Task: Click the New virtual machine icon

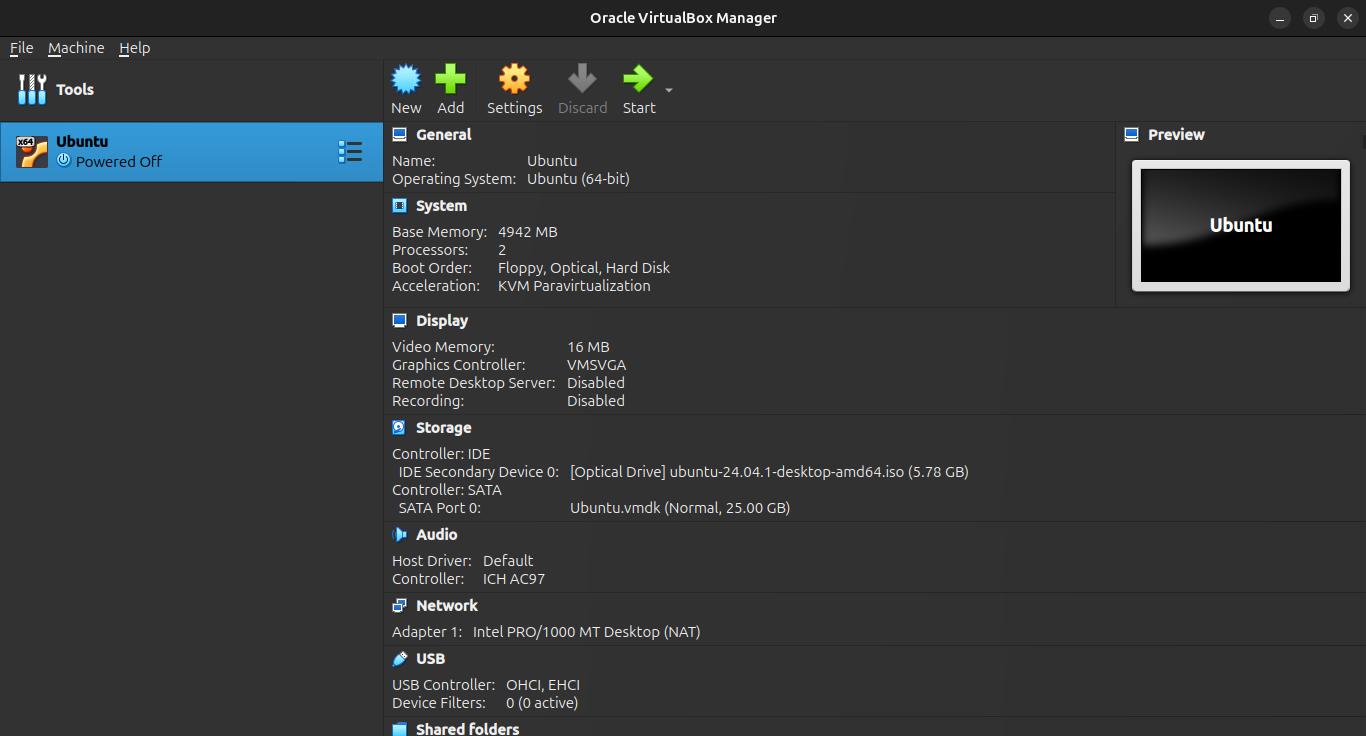Action: [406, 79]
